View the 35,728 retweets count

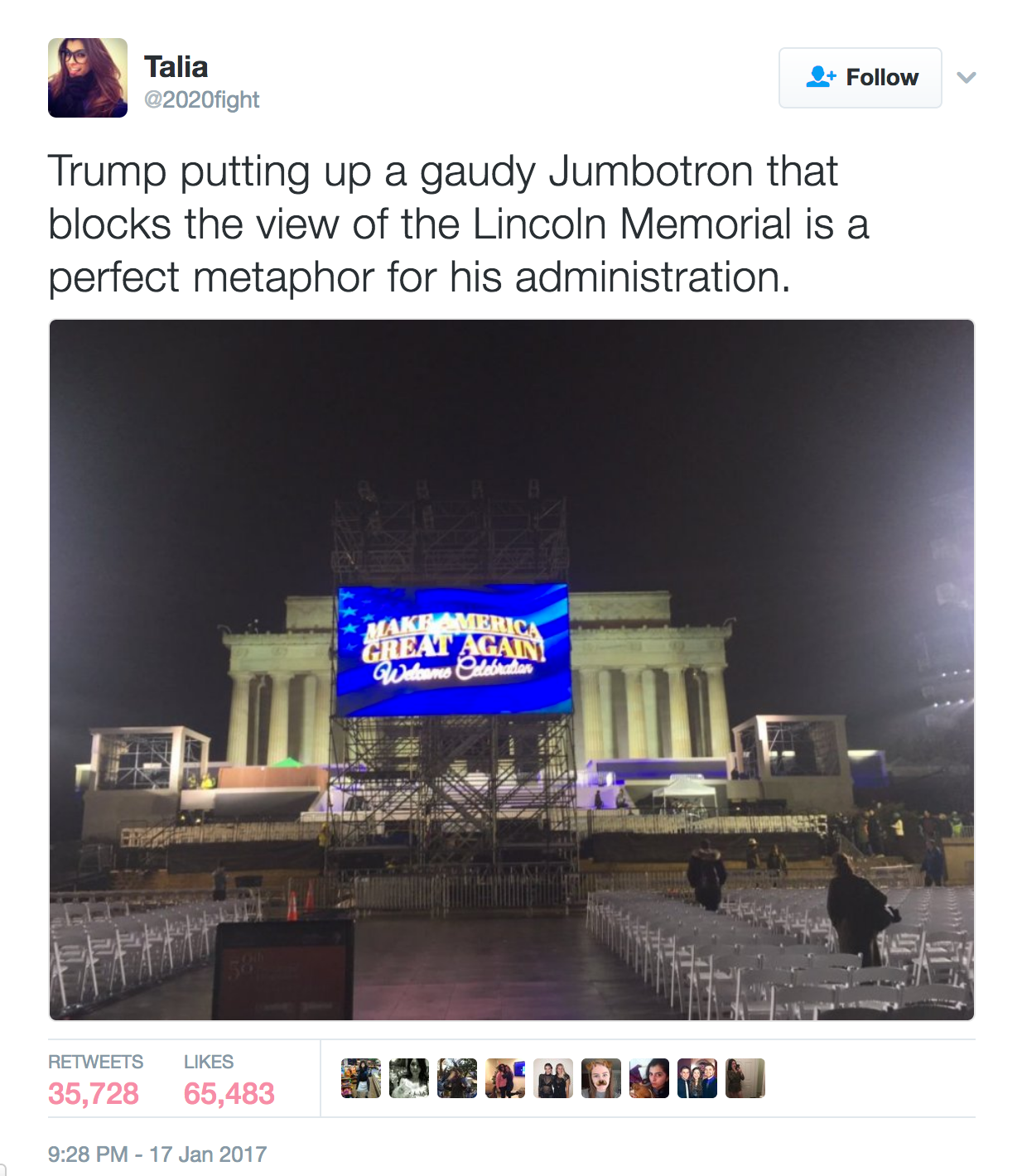pyautogui.click(x=94, y=1093)
